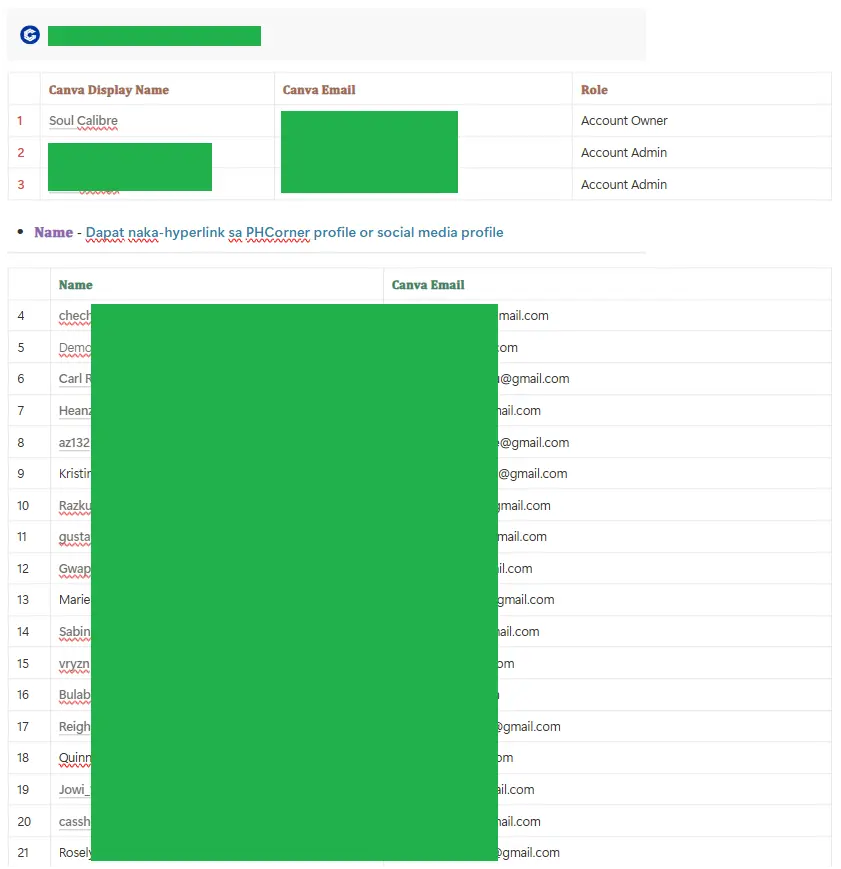The width and height of the screenshot is (841, 869).
Task: Open the name link in row 15
Action: pyautogui.click(x=75, y=663)
